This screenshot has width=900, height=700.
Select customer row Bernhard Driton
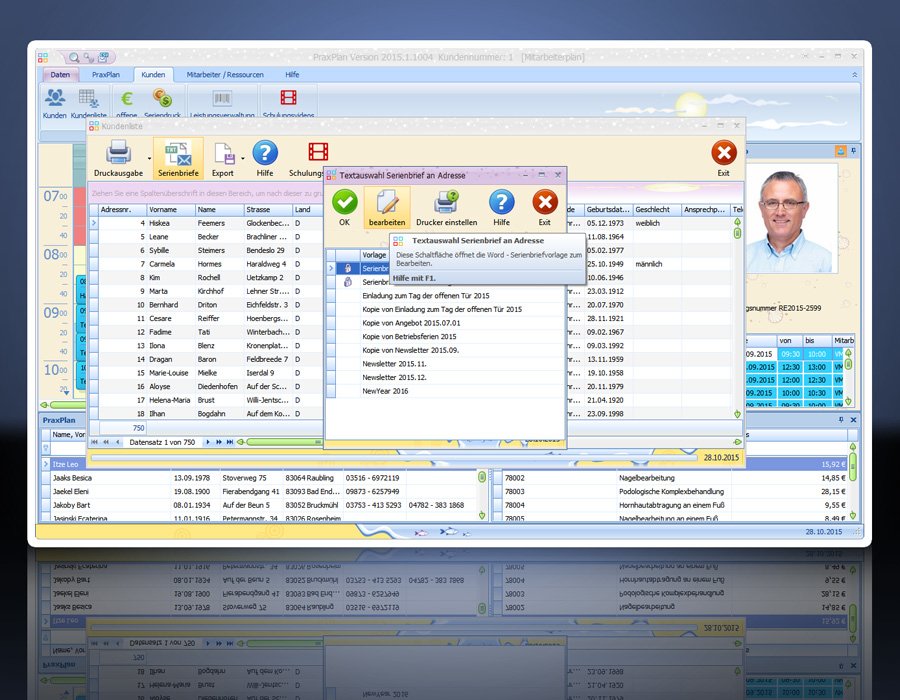207,305
